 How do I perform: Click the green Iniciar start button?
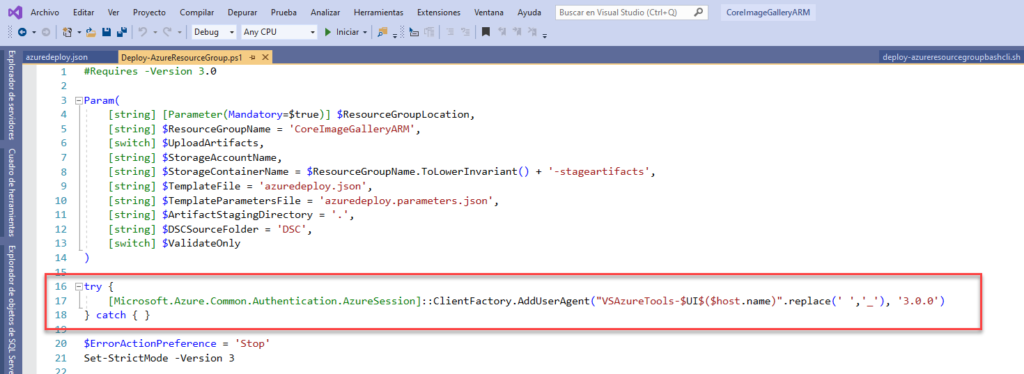343,32
